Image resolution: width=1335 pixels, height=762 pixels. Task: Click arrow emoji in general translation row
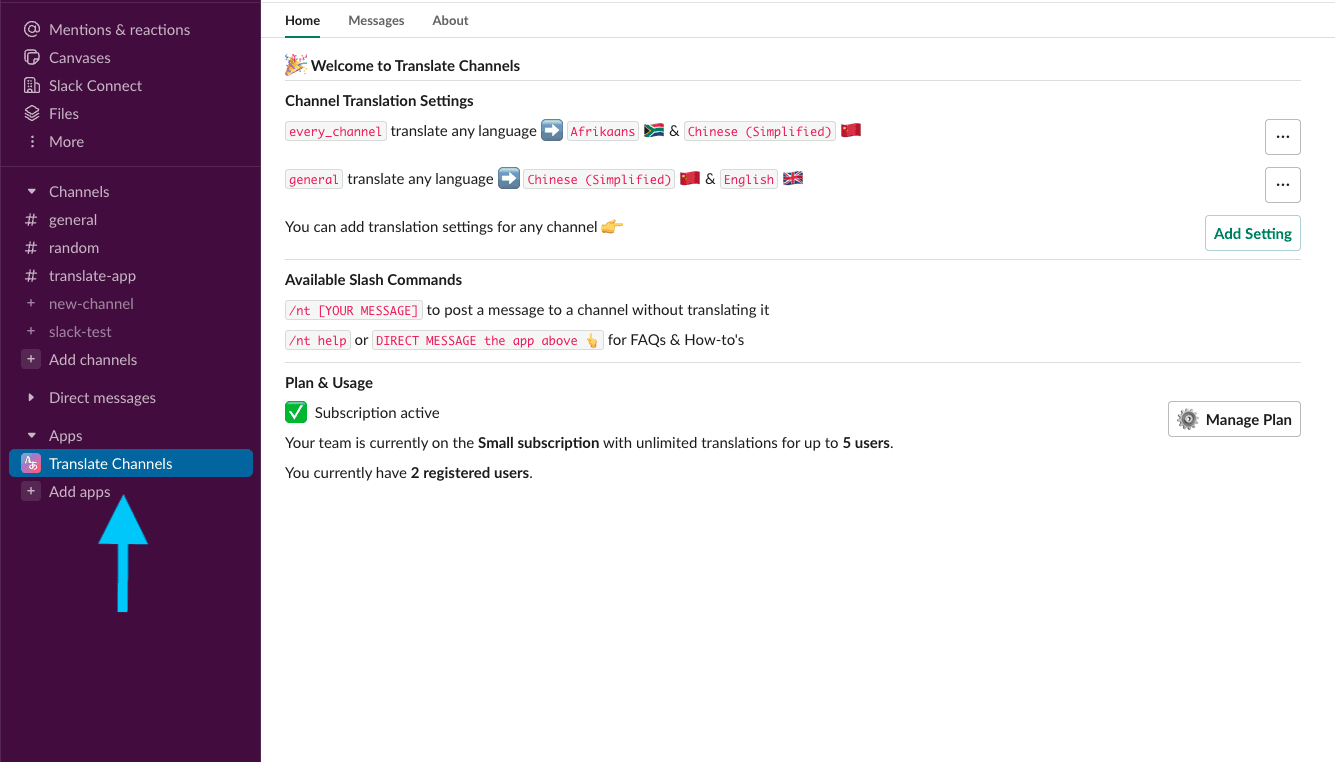(x=509, y=179)
